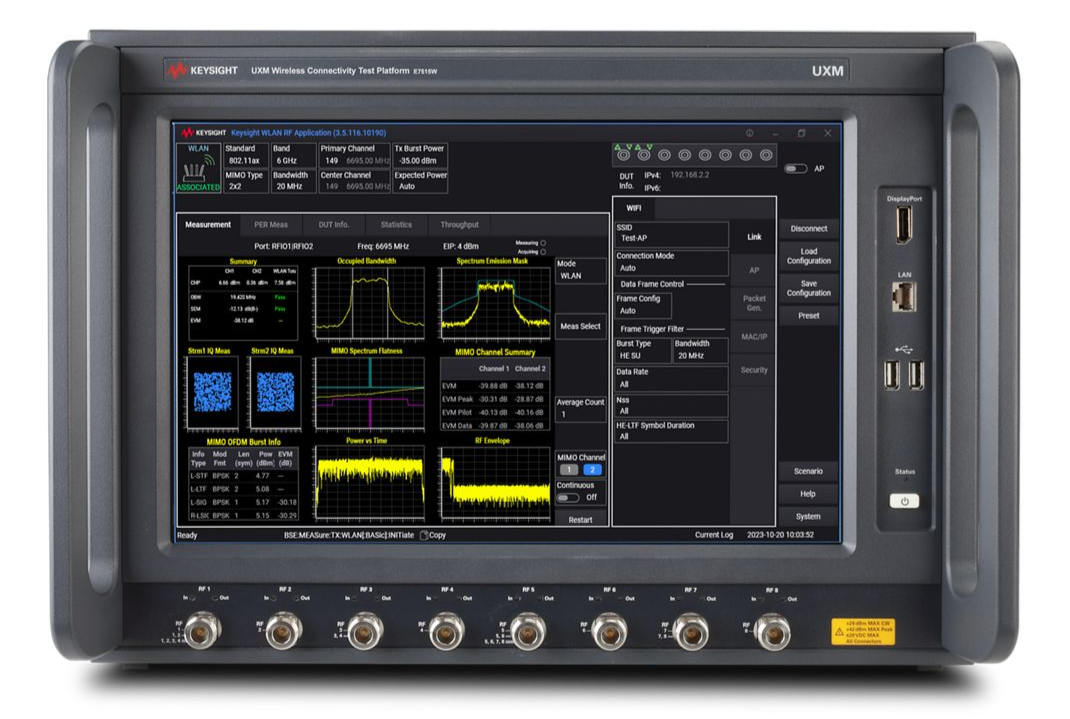
Task: Select the Strm1 IQ Meas constellation plot
Action: 212,394
